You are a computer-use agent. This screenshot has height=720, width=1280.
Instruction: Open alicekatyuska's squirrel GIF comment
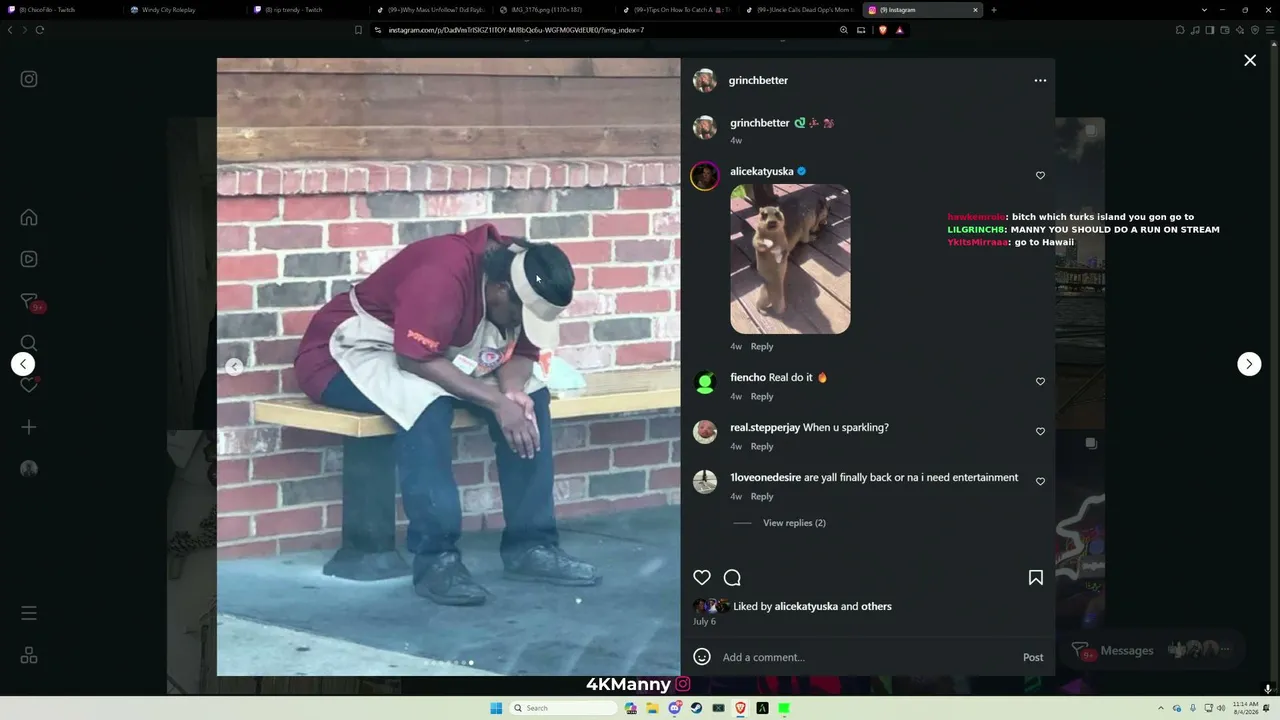790,259
